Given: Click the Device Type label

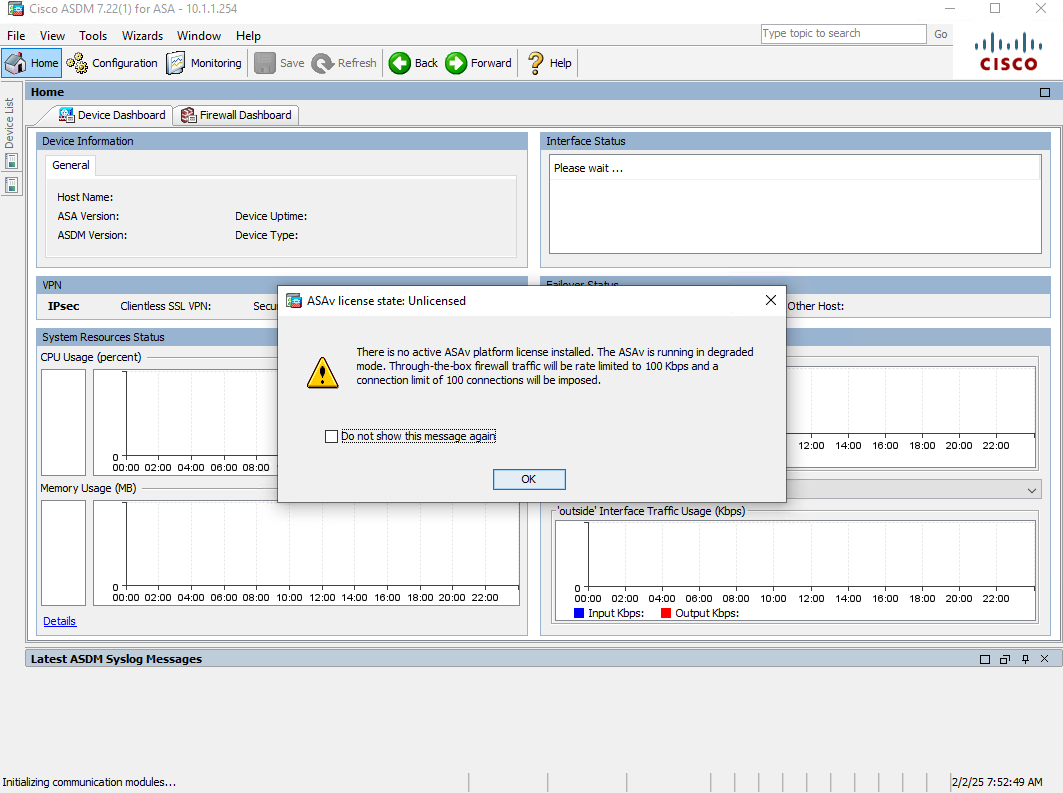Looking at the screenshot, I should click(266, 235).
